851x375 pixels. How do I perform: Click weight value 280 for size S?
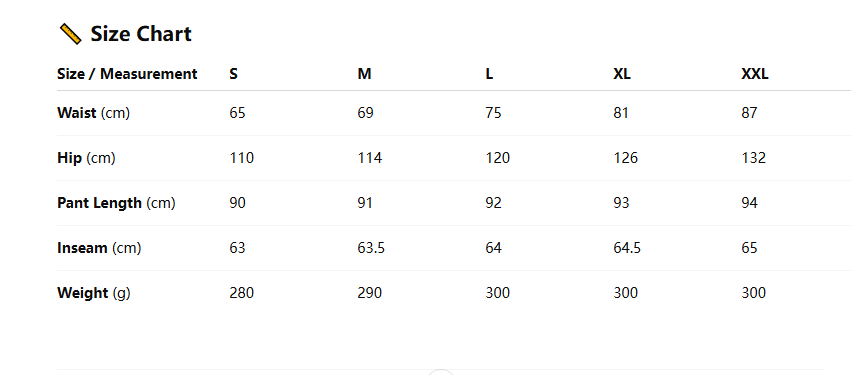click(242, 293)
